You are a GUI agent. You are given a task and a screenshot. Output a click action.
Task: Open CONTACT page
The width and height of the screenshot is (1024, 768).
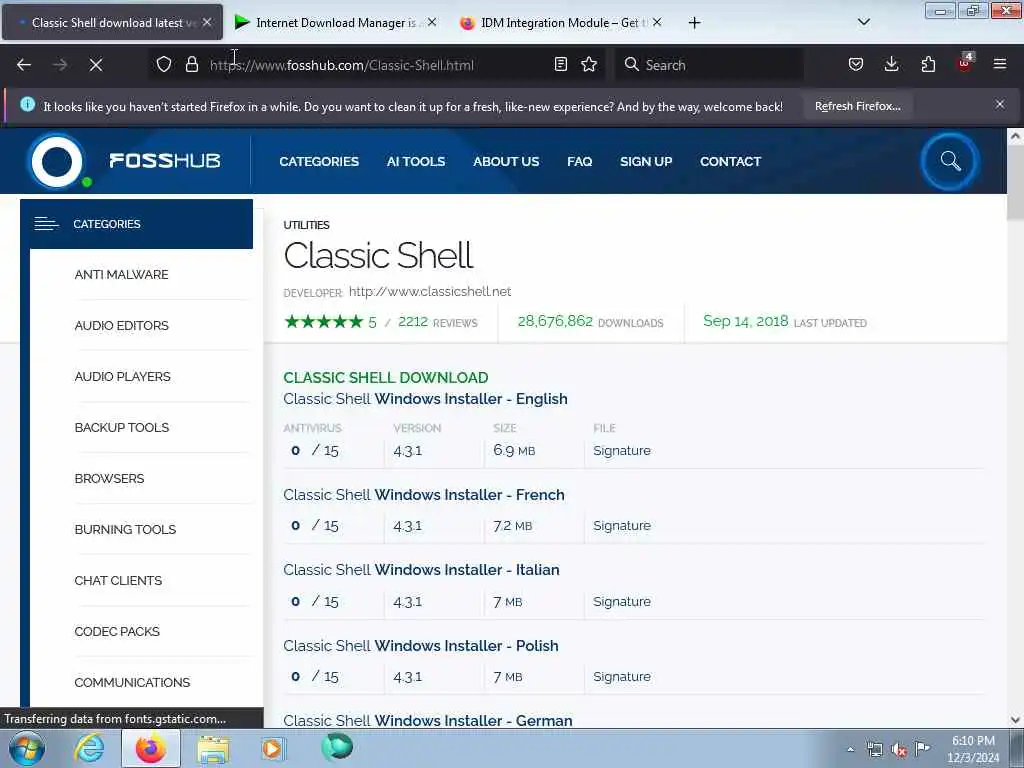coord(730,161)
